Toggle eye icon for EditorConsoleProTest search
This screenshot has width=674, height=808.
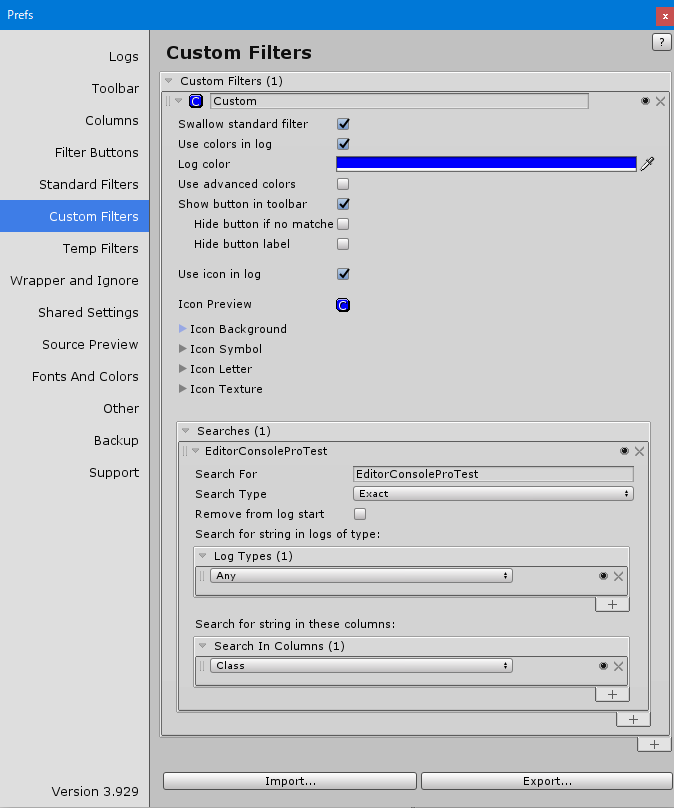coord(624,451)
